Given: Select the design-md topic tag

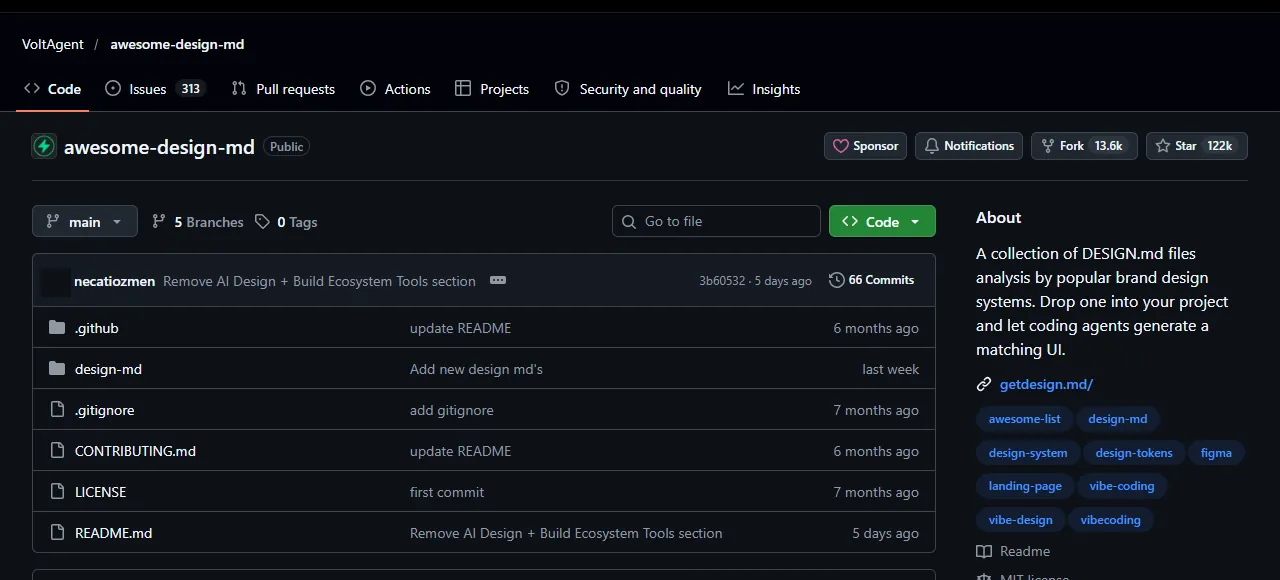Looking at the screenshot, I should [1118, 419].
